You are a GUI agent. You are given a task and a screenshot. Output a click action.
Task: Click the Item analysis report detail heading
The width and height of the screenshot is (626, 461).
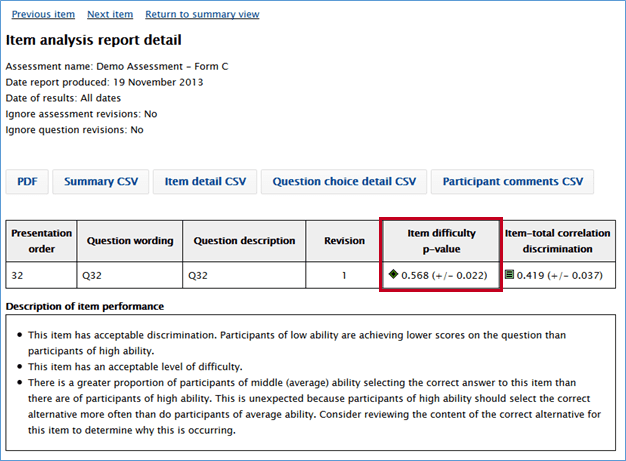pyautogui.click(x=93, y=40)
